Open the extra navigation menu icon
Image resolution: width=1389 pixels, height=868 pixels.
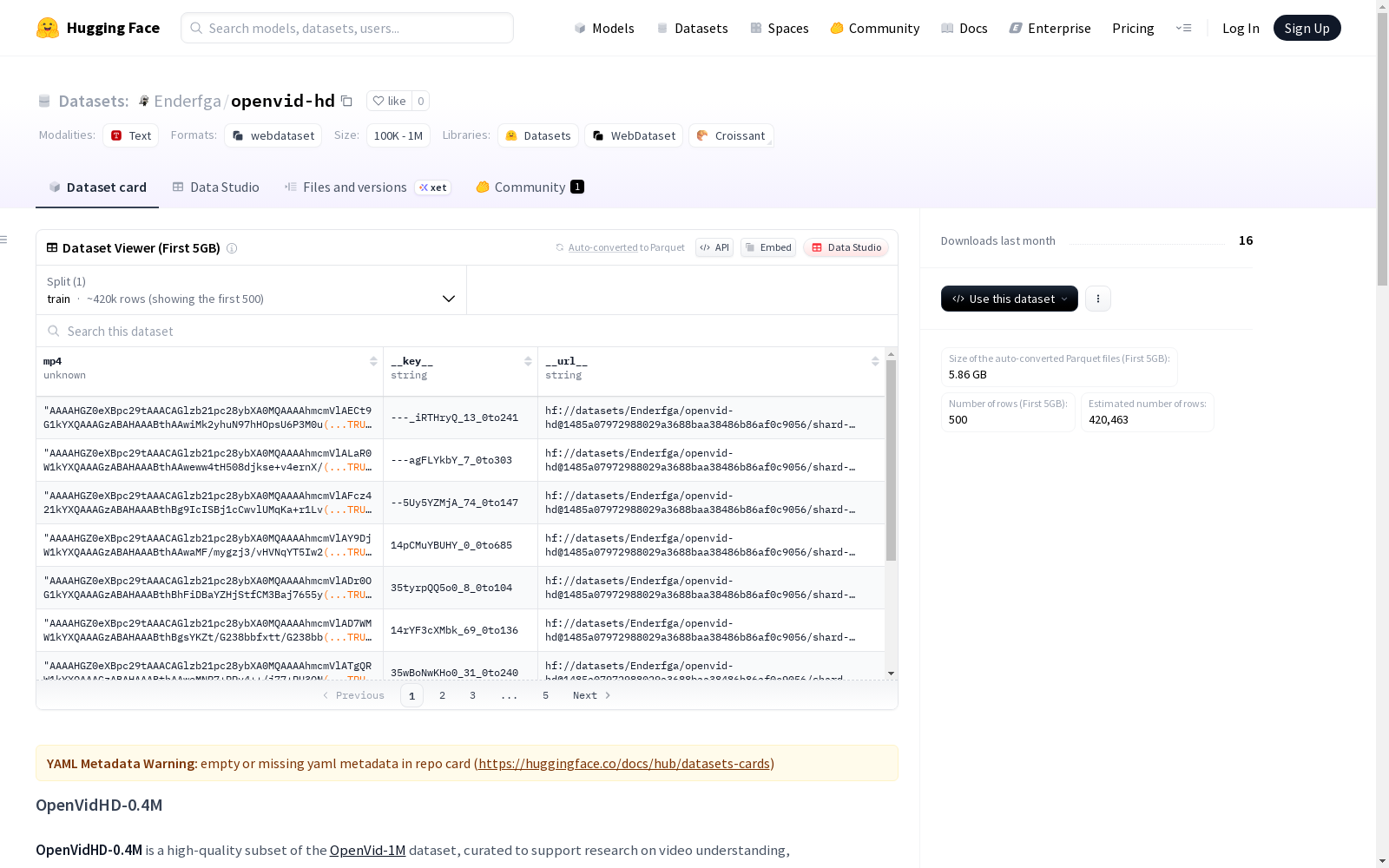pyautogui.click(x=1183, y=28)
